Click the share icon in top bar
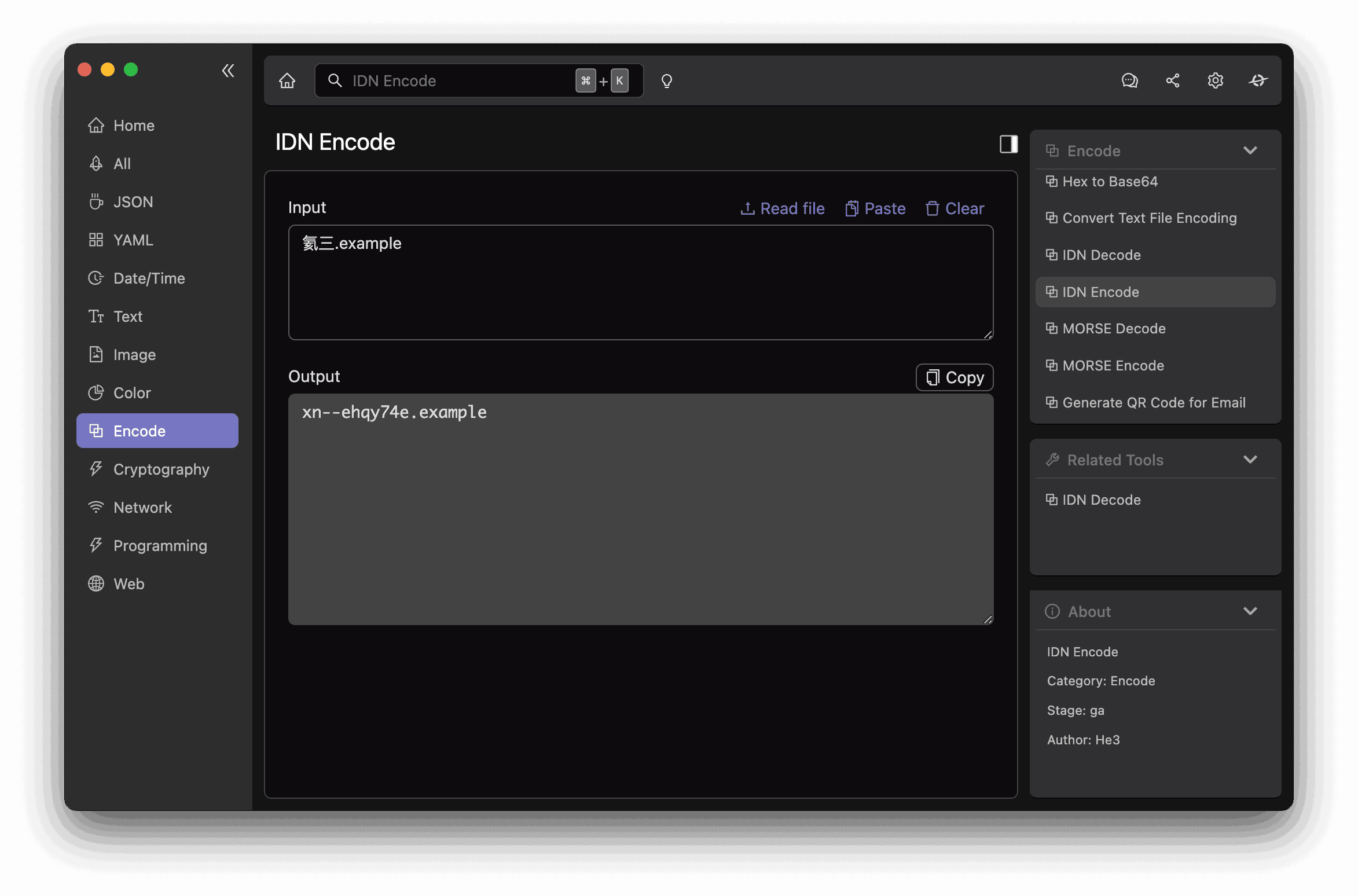The height and width of the screenshot is (896, 1358). pos(1173,80)
